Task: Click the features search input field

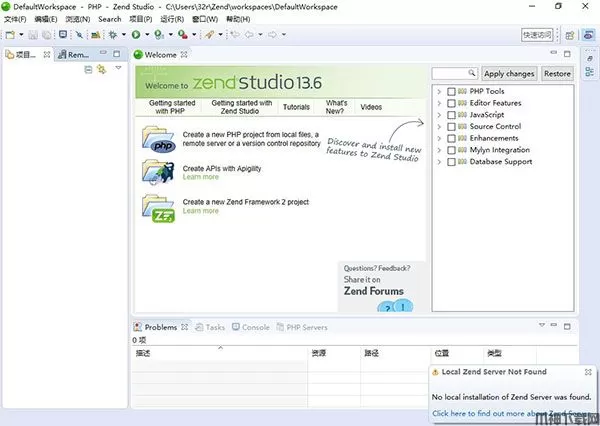Action: (x=454, y=73)
